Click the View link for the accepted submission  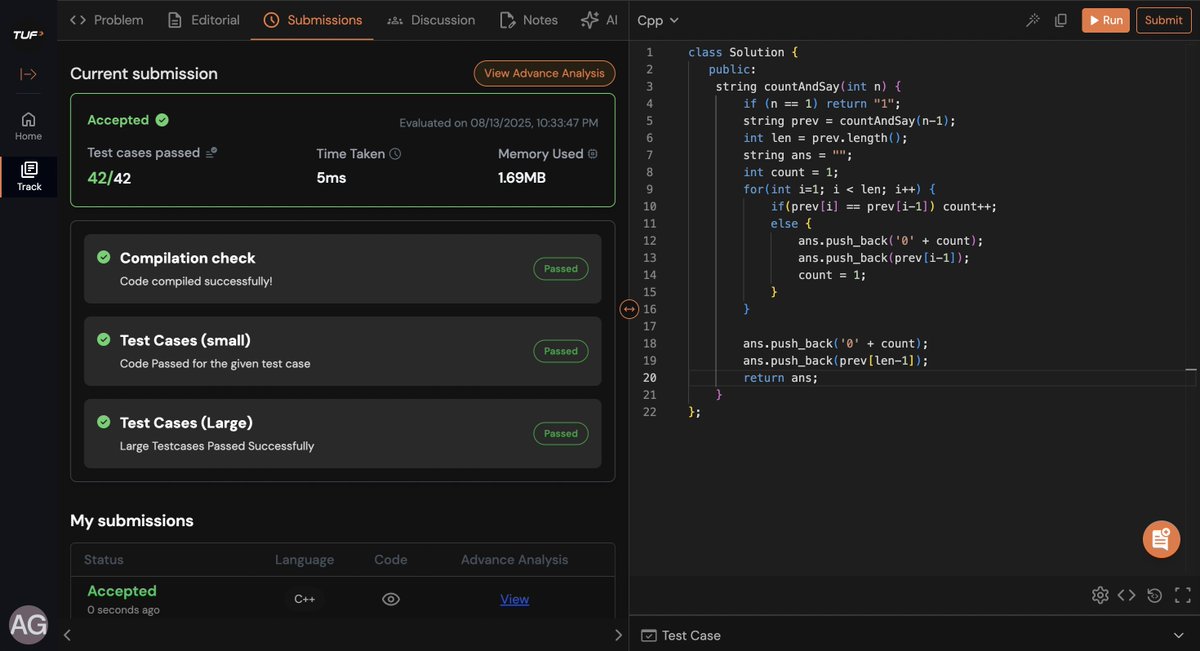click(x=514, y=599)
